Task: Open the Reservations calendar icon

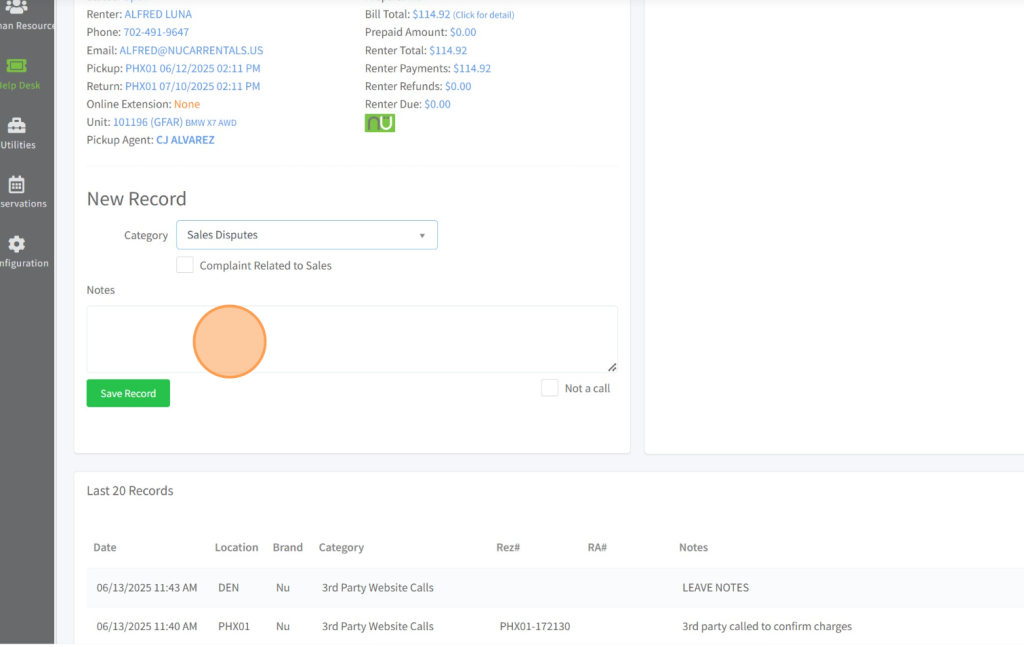Action: (17, 185)
